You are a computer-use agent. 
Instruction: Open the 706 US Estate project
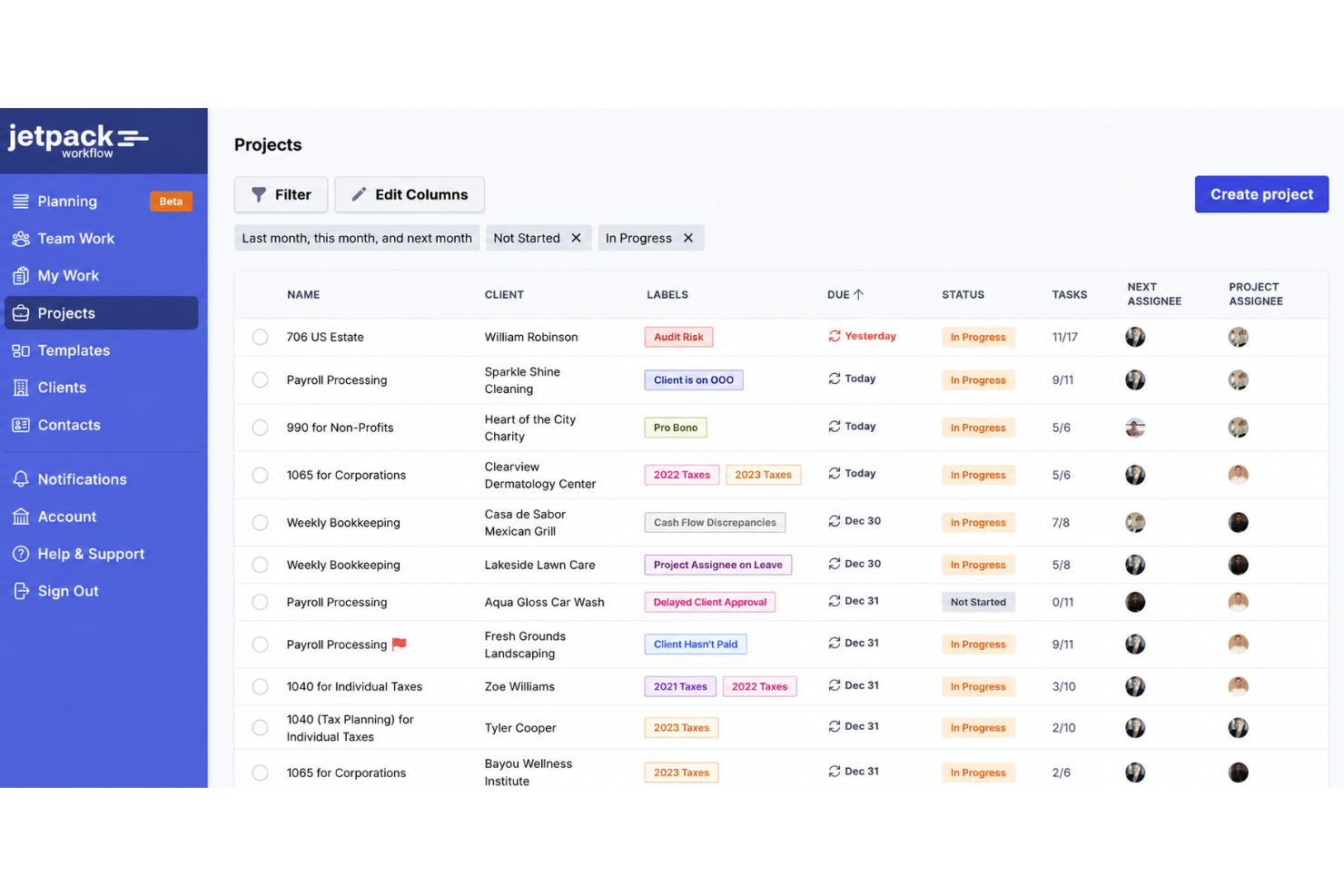tap(325, 337)
